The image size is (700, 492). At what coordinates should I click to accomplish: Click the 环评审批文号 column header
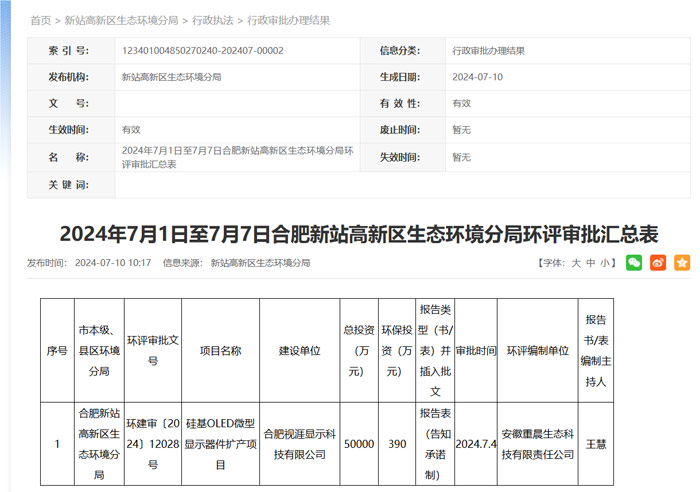[x=153, y=350]
